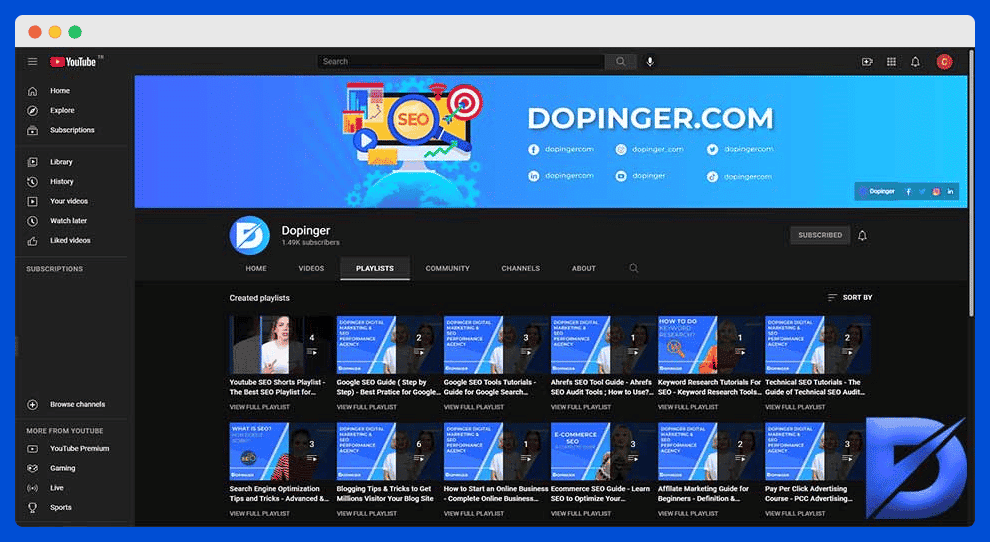Open the account avatar menu
This screenshot has width=990, height=542.
[x=945, y=62]
